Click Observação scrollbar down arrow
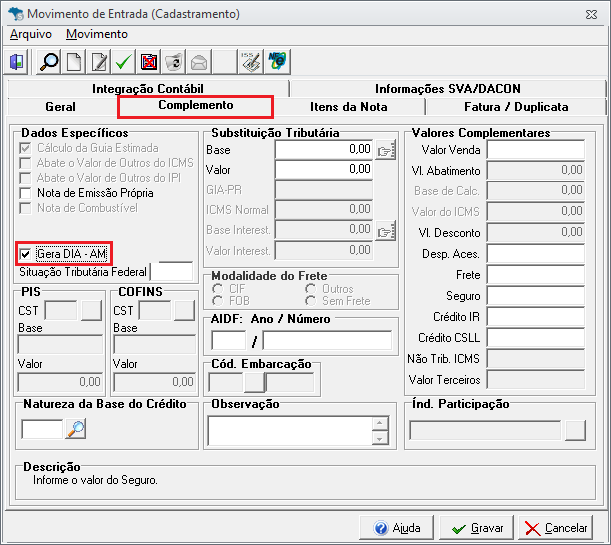Screen dimensions: 611x545 coord(380,439)
